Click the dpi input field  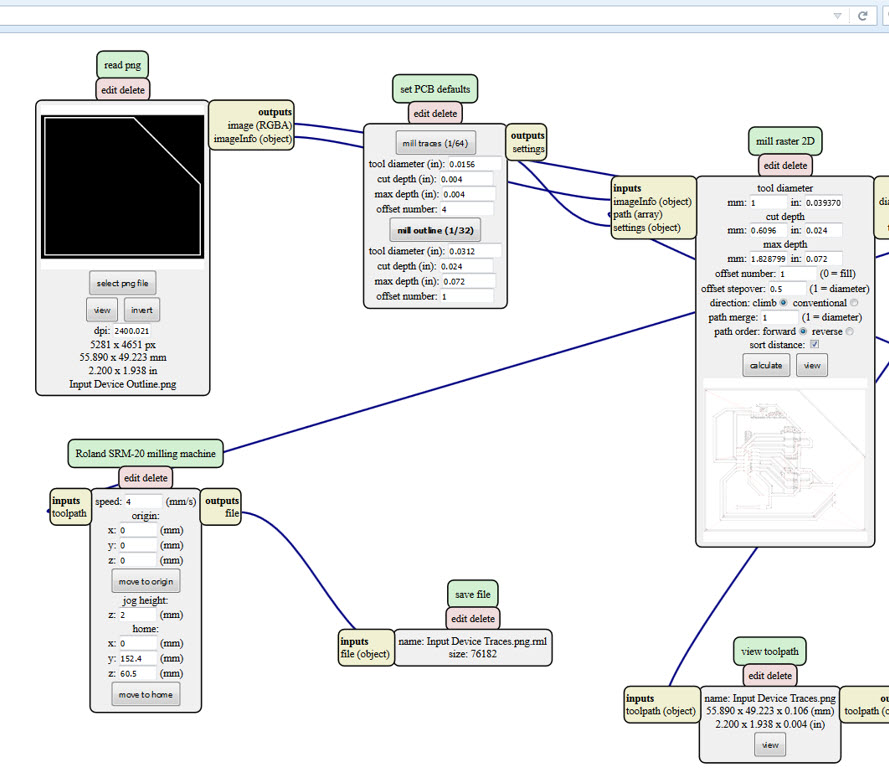tap(132, 331)
